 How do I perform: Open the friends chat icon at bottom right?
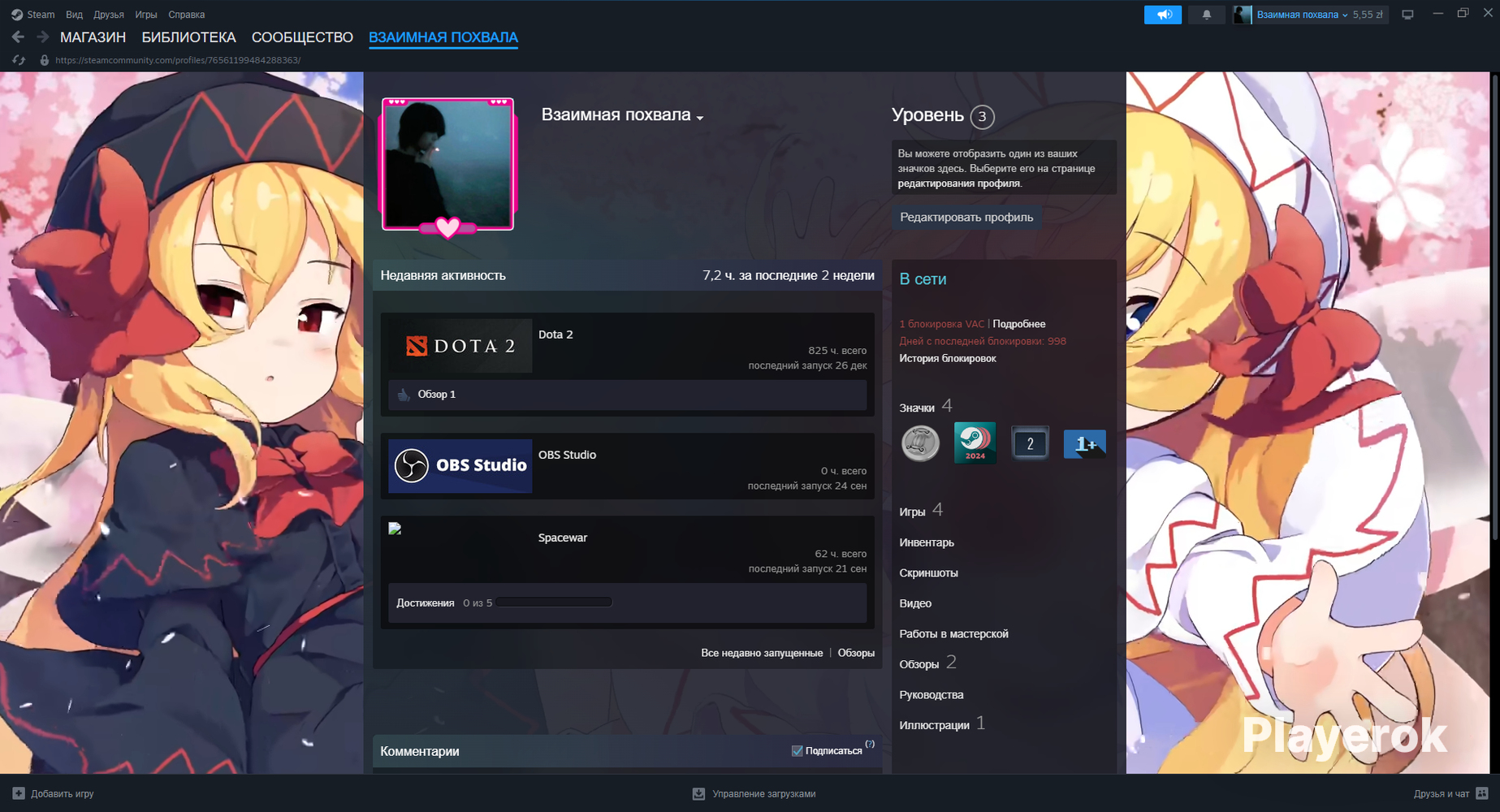[1482, 793]
